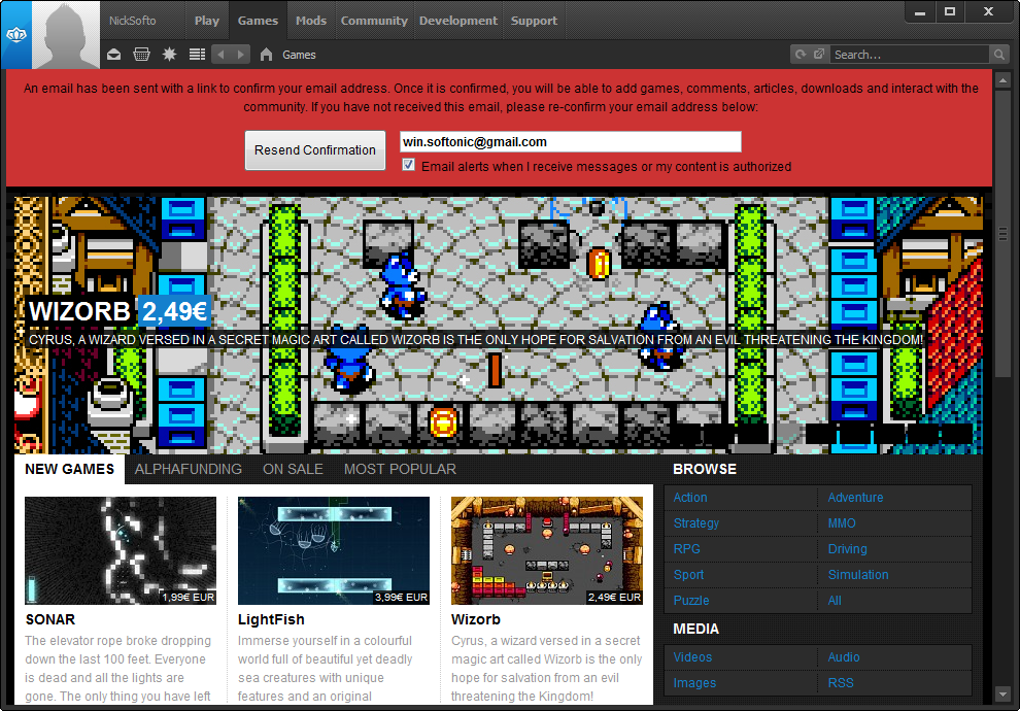
Task: Browse the Adventure category
Action: (855, 498)
